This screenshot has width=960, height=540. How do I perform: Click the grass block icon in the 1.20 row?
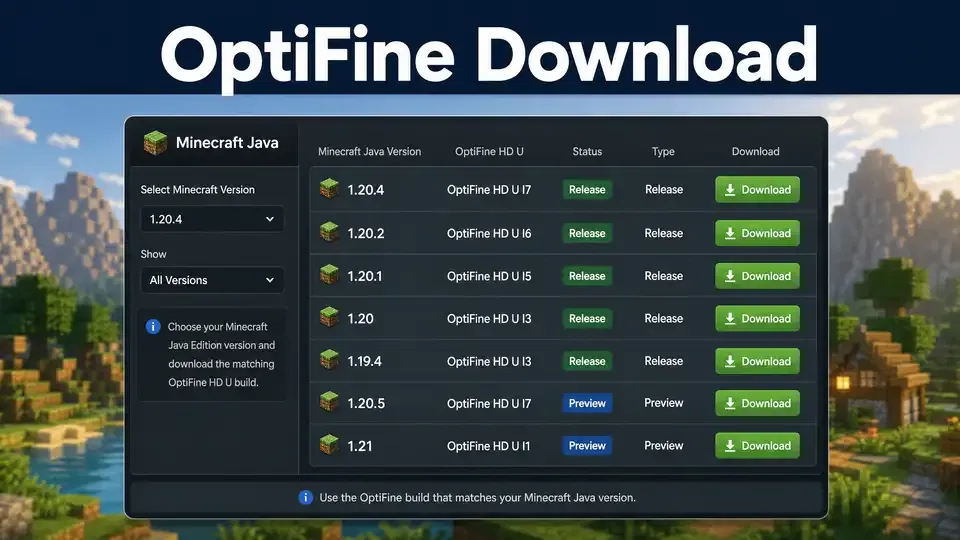[329, 317]
